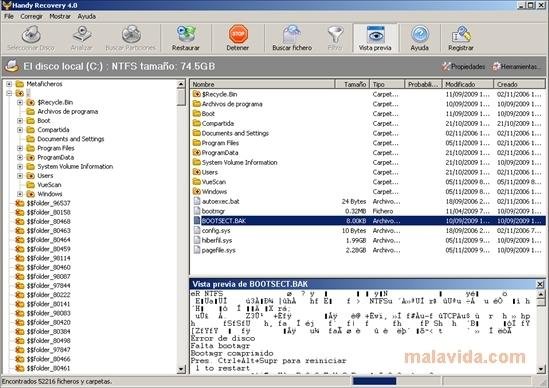The image size is (549, 388).
Task: Select autoexec.bat file icon in list
Action: click(x=197, y=201)
